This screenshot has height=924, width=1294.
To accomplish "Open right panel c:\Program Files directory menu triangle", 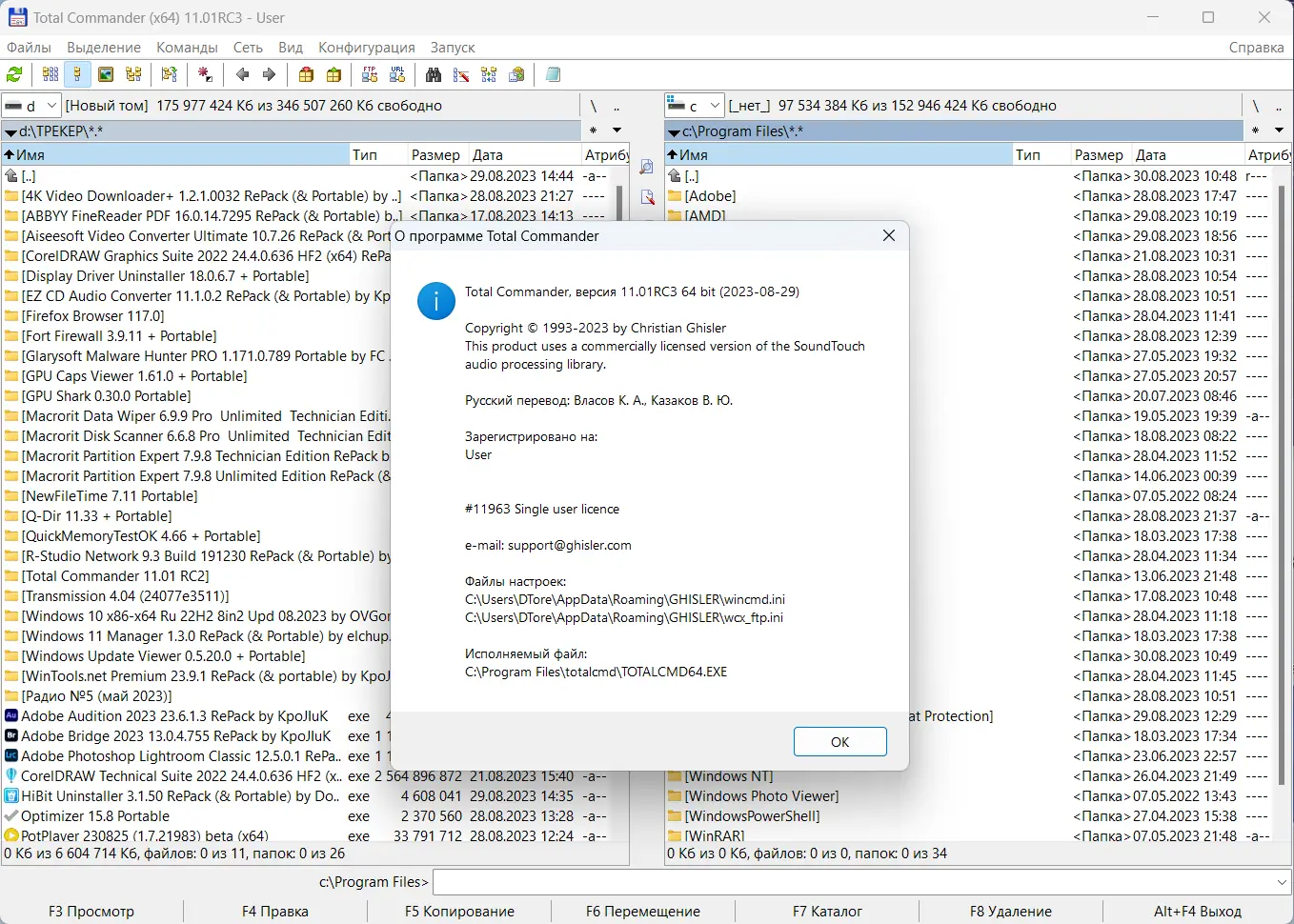I will click(674, 132).
